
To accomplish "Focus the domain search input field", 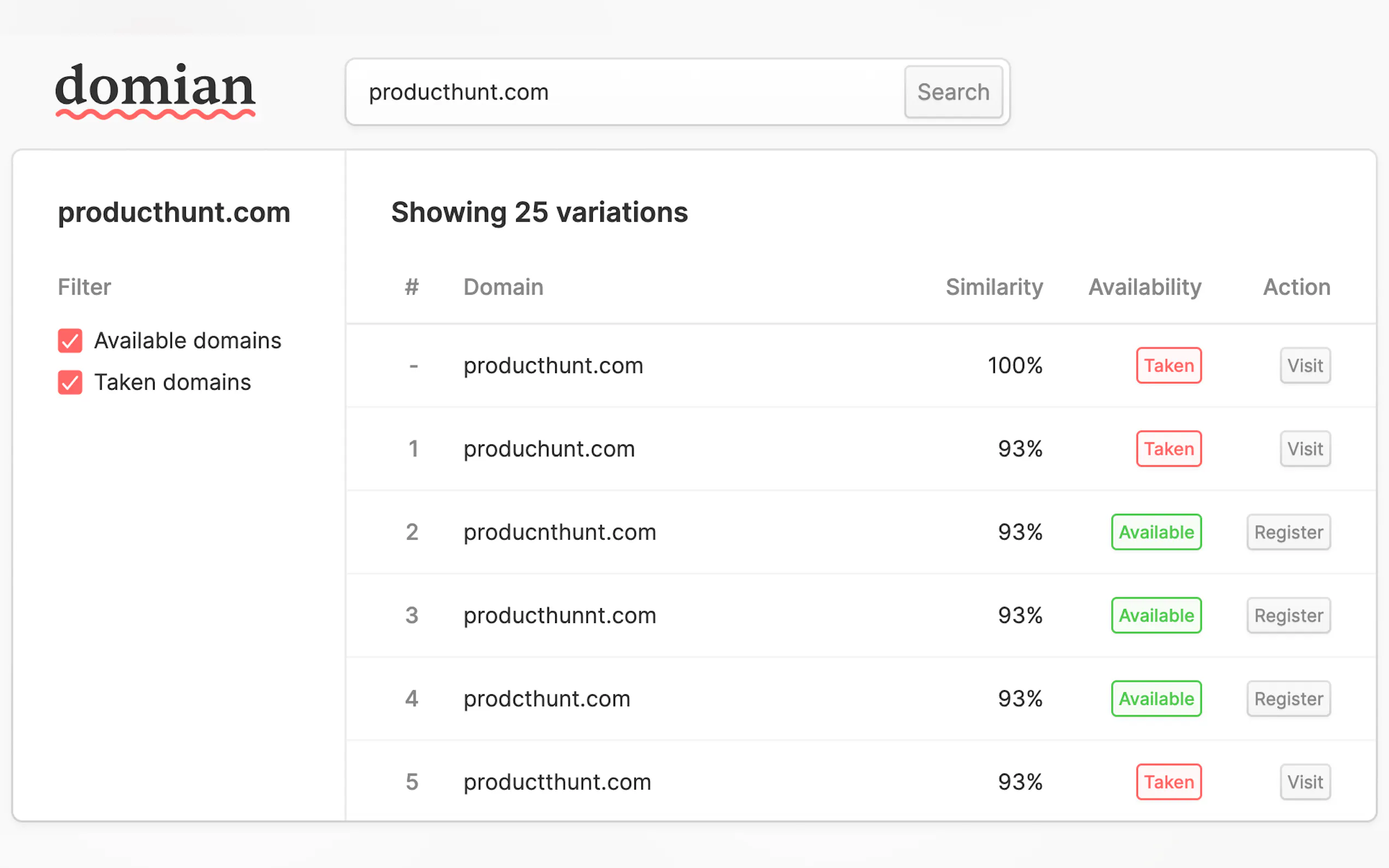I will (626, 92).
